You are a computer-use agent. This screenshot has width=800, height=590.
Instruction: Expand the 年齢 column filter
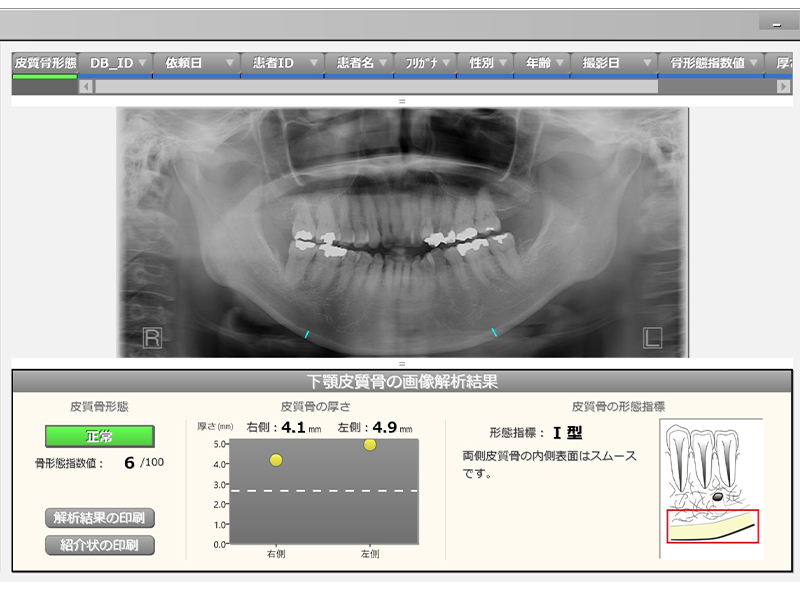pos(557,63)
